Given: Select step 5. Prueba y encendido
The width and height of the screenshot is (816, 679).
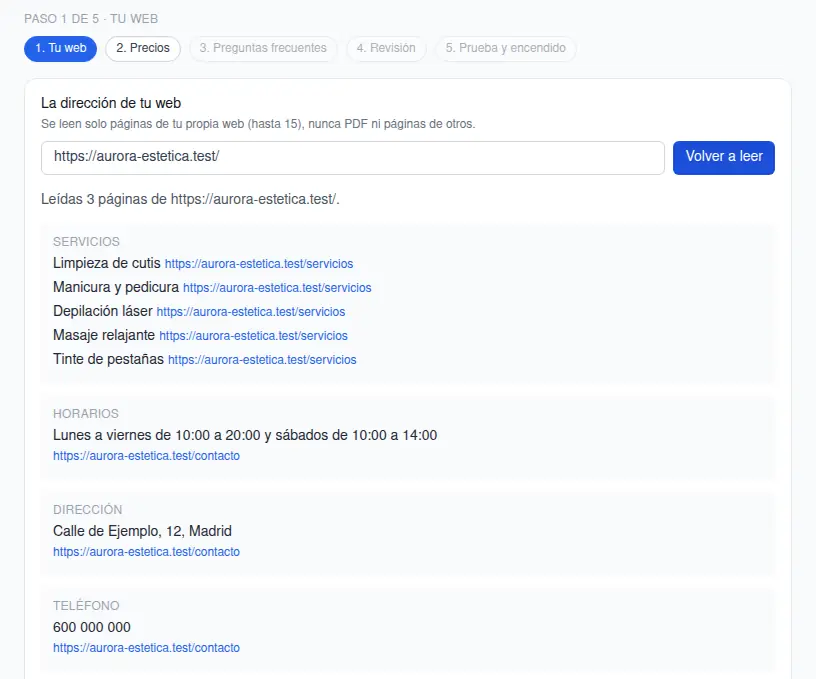Looking at the screenshot, I should [505, 48].
